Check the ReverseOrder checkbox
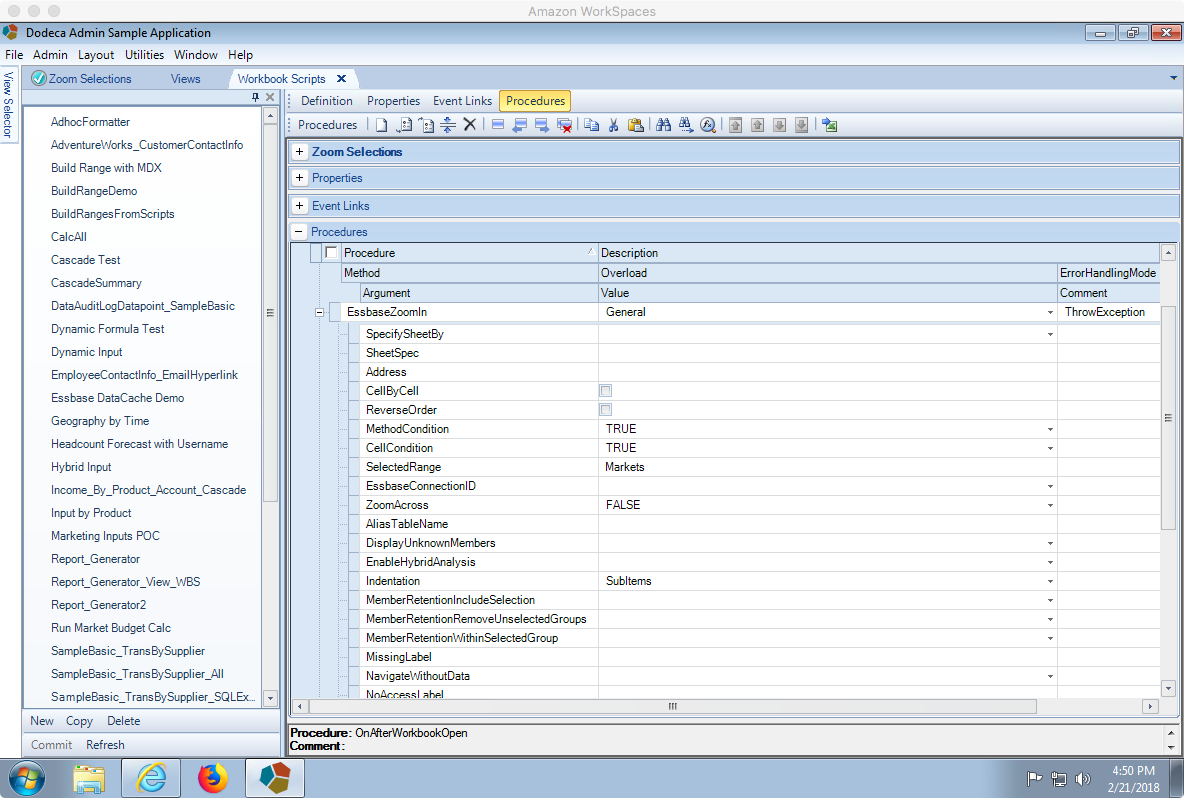Viewport: 1184px width, 798px height. (606, 409)
